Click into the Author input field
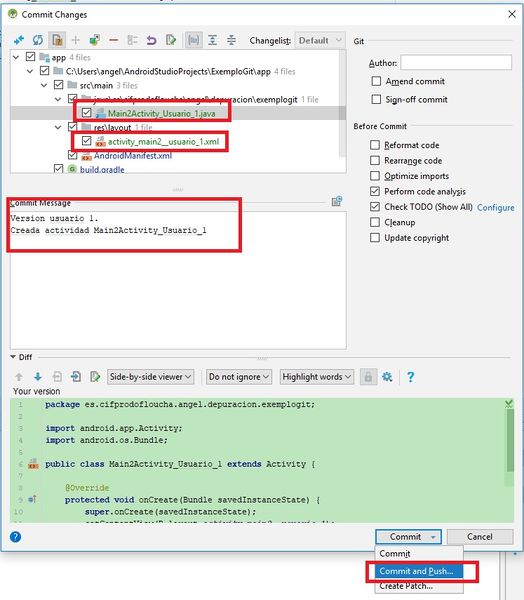 click(456, 62)
